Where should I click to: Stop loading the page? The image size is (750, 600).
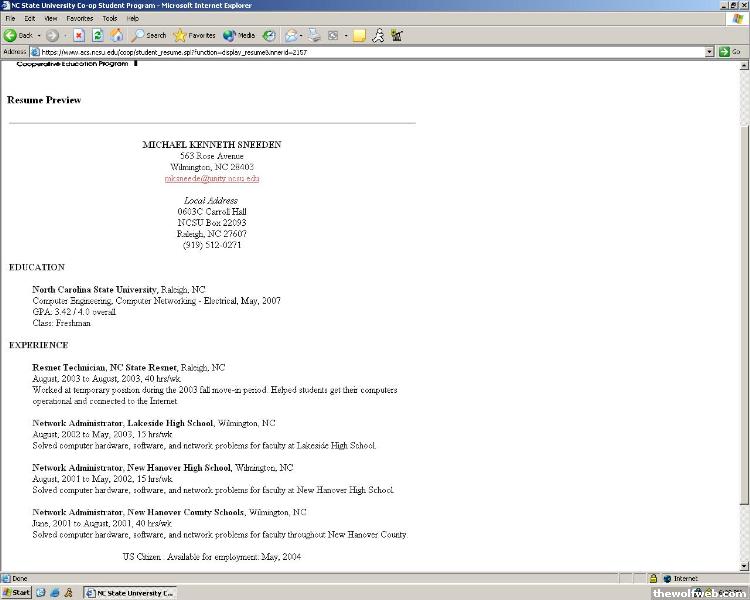pos(79,35)
